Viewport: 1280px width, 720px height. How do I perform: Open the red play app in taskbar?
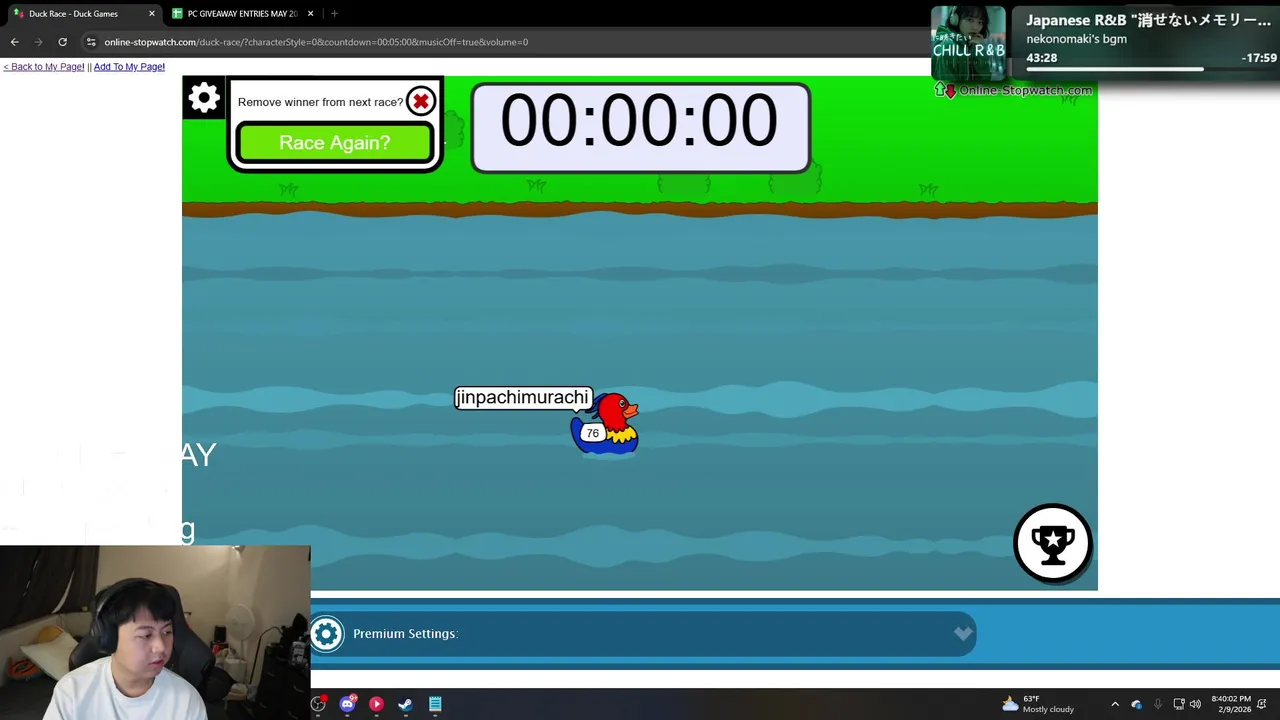point(376,704)
